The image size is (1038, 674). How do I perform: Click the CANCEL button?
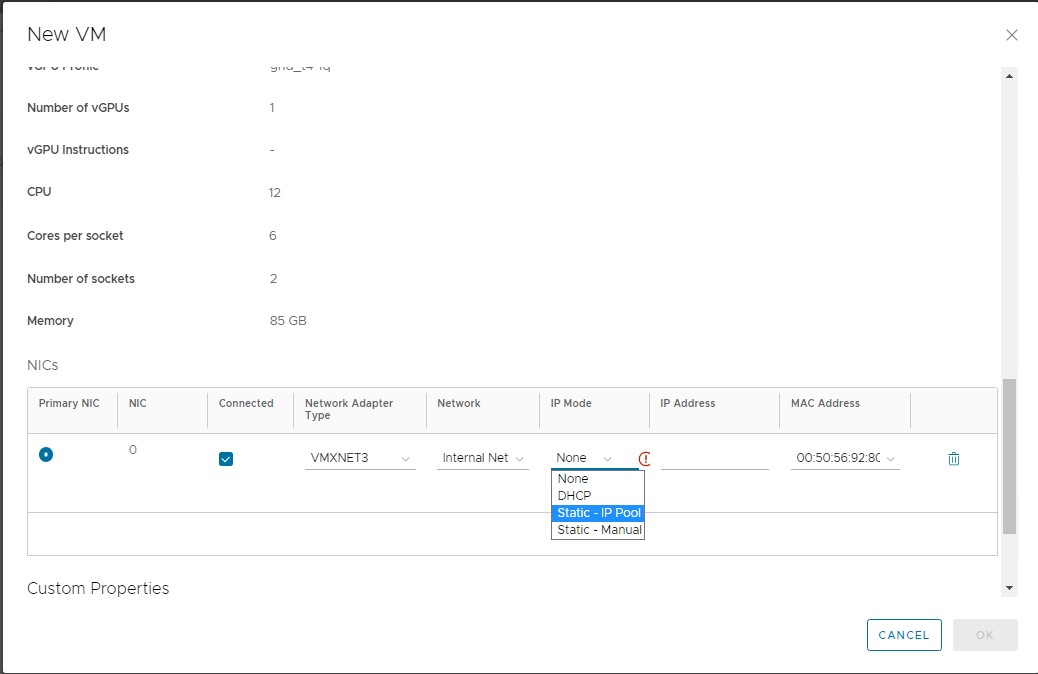(x=903, y=635)
